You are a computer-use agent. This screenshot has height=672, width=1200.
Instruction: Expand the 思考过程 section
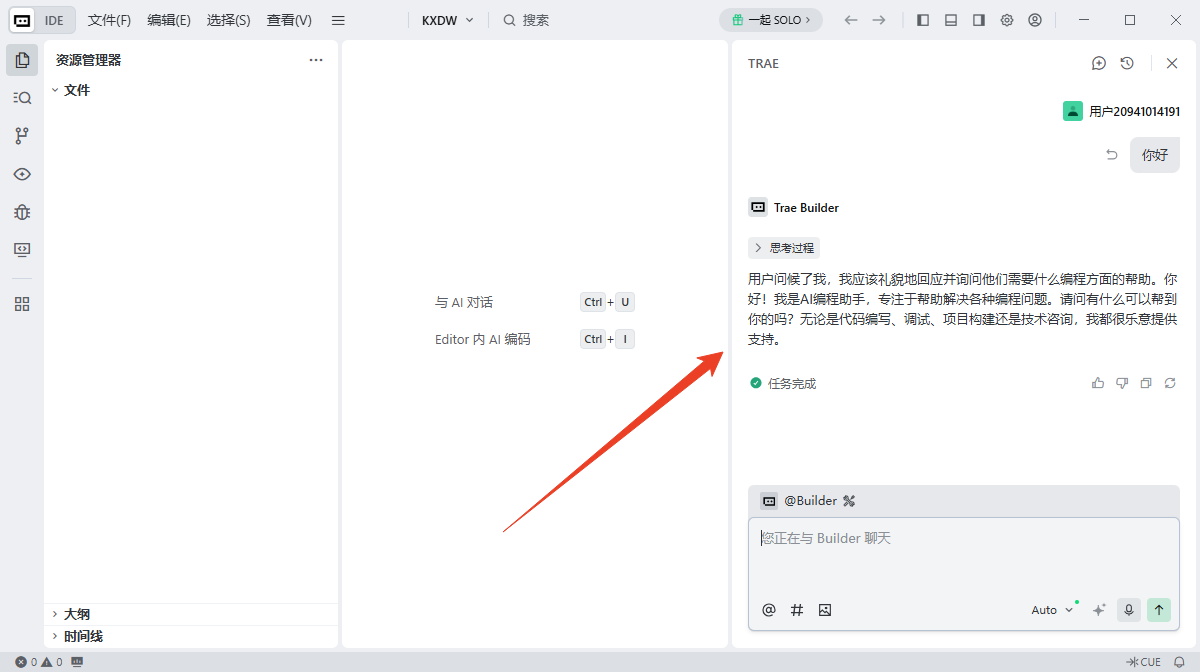tap(784, 247)
